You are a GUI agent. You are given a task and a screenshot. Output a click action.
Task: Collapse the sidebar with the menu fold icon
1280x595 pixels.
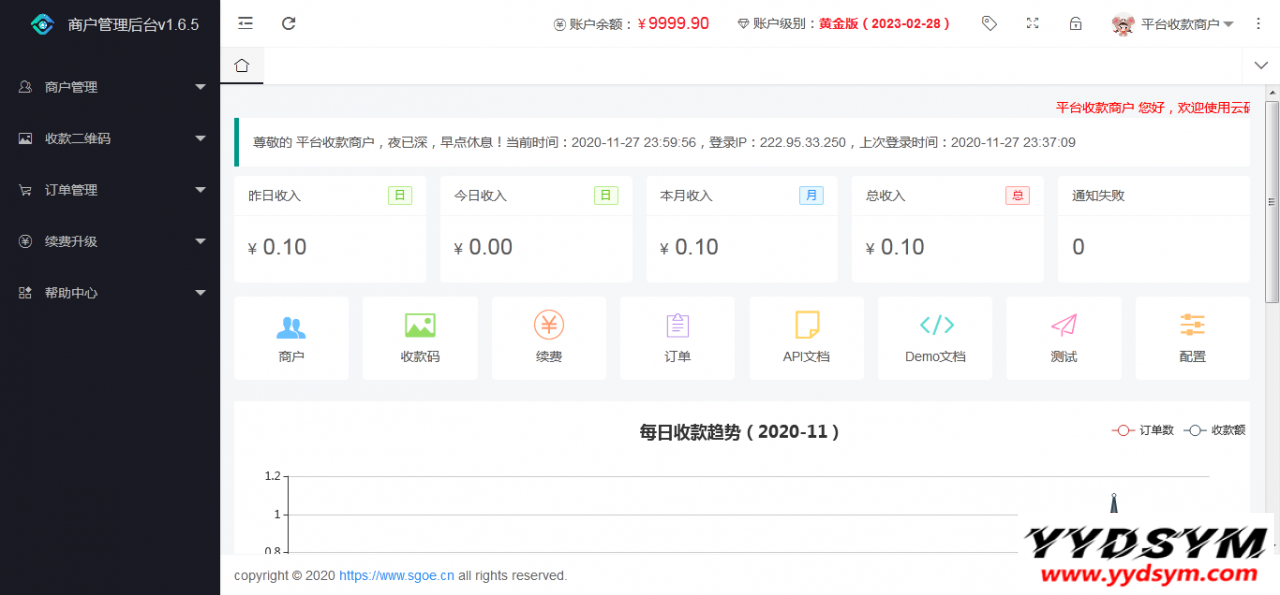[245, 23]
